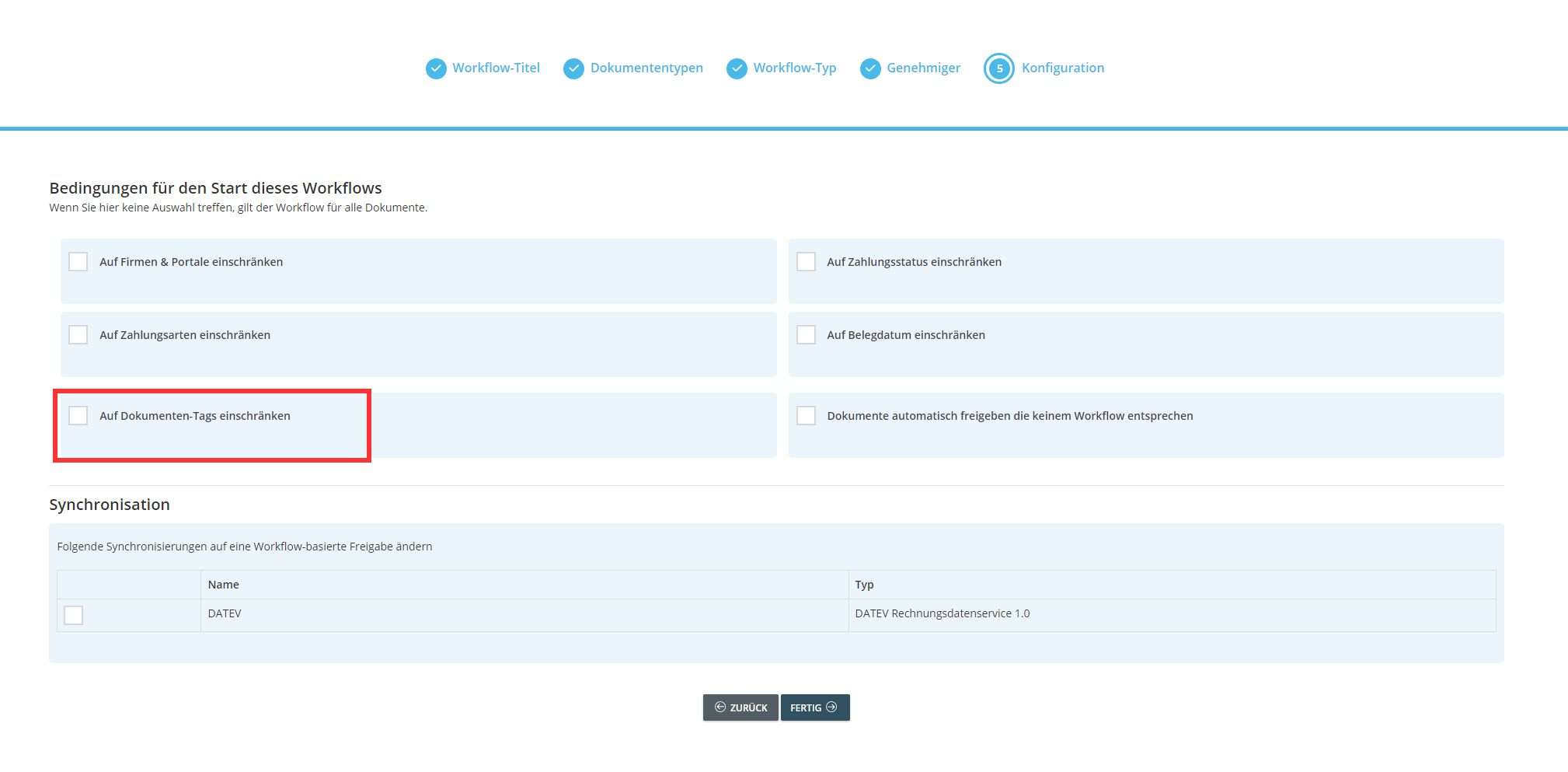The height and width of the screenshot is (772, 1568).
Task: Click the 'Wenn Sie hier keine Auswahl' hint
Action: point(238,208)
